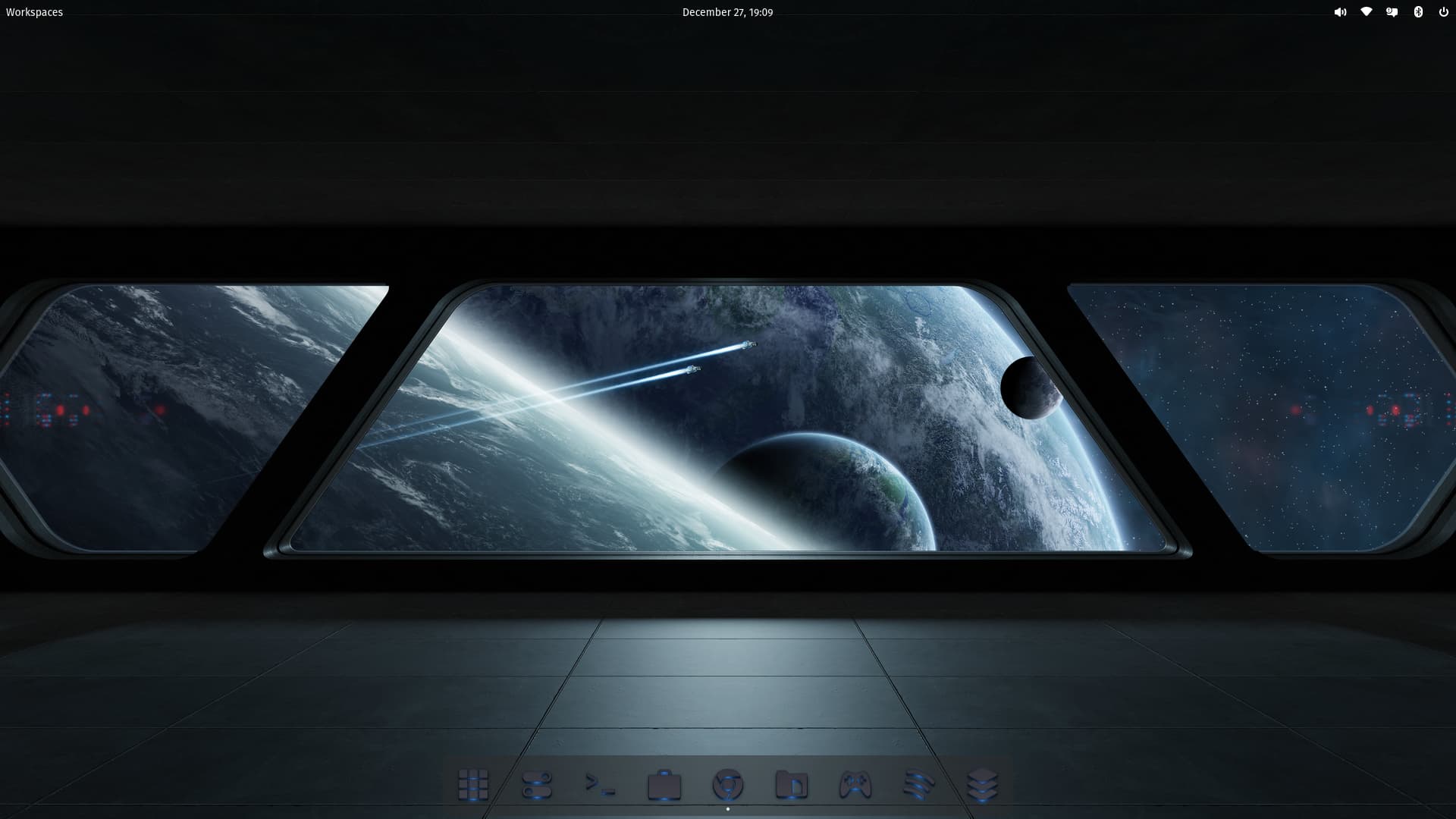Open the volume speaker indicator
Screen dimensions: 1456x819
click(1341, 12)
